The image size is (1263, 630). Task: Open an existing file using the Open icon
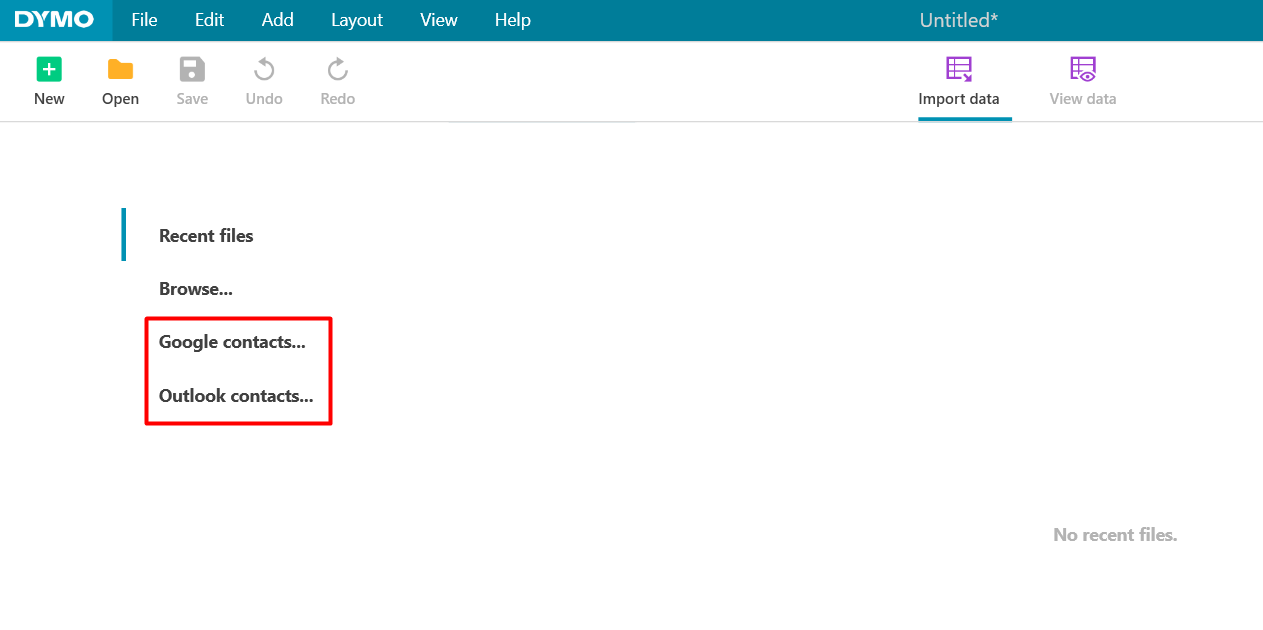click(120, 80)
